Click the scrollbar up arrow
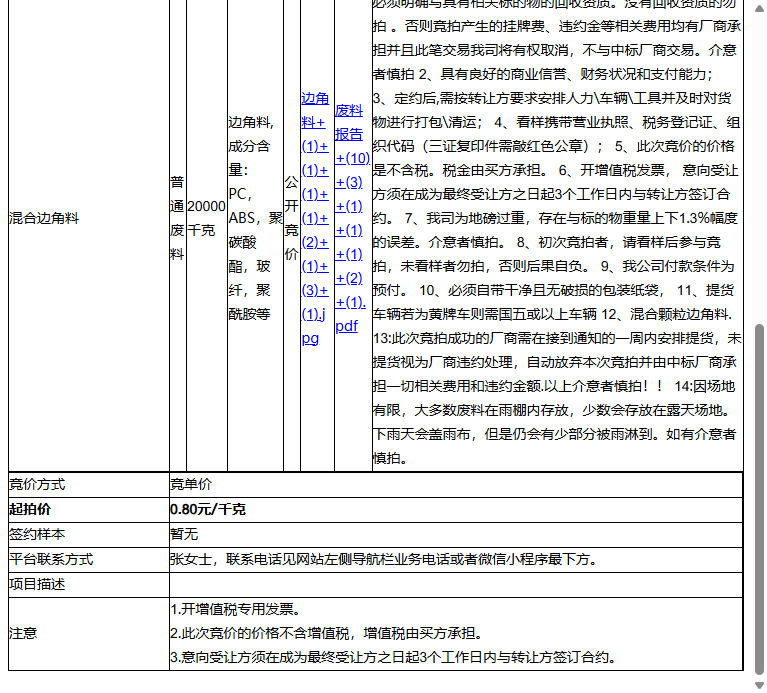The width and height of the screenshot is (767, 693). coord(759,9)
